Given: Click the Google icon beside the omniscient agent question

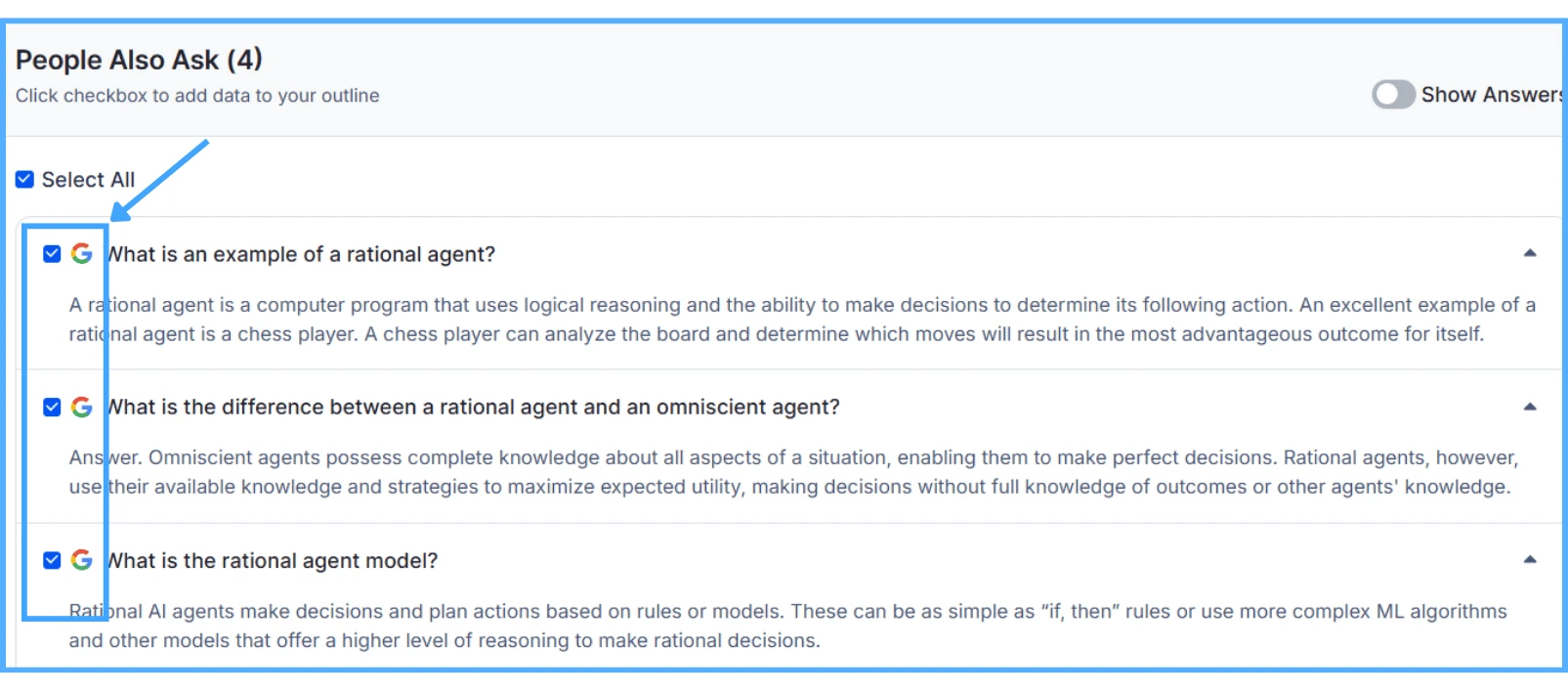Looking at the screenshot, I should (x=82, y=407).
